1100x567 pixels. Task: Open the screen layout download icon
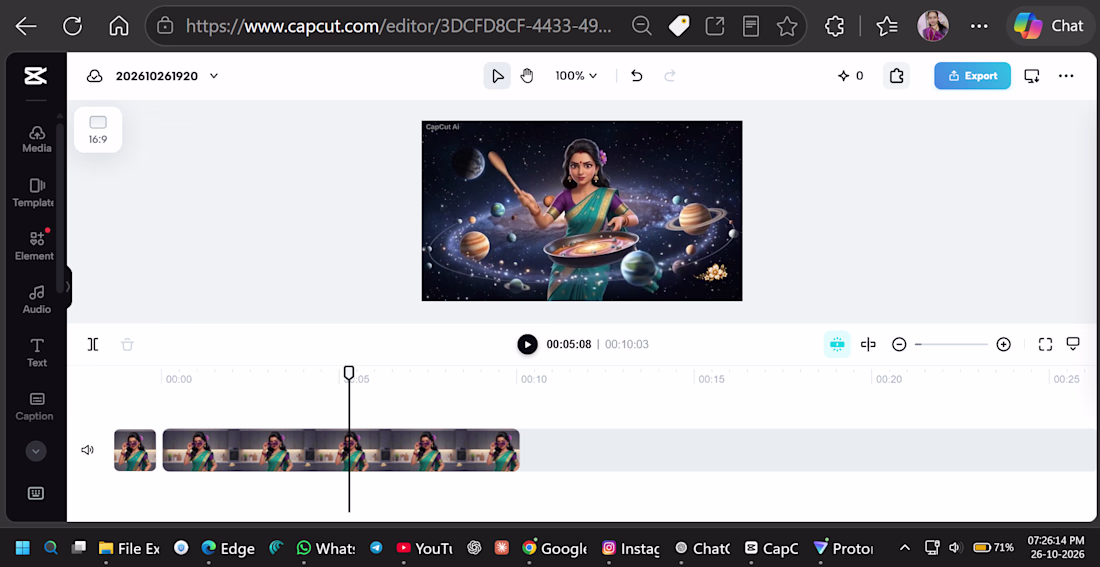point(1031,76)
